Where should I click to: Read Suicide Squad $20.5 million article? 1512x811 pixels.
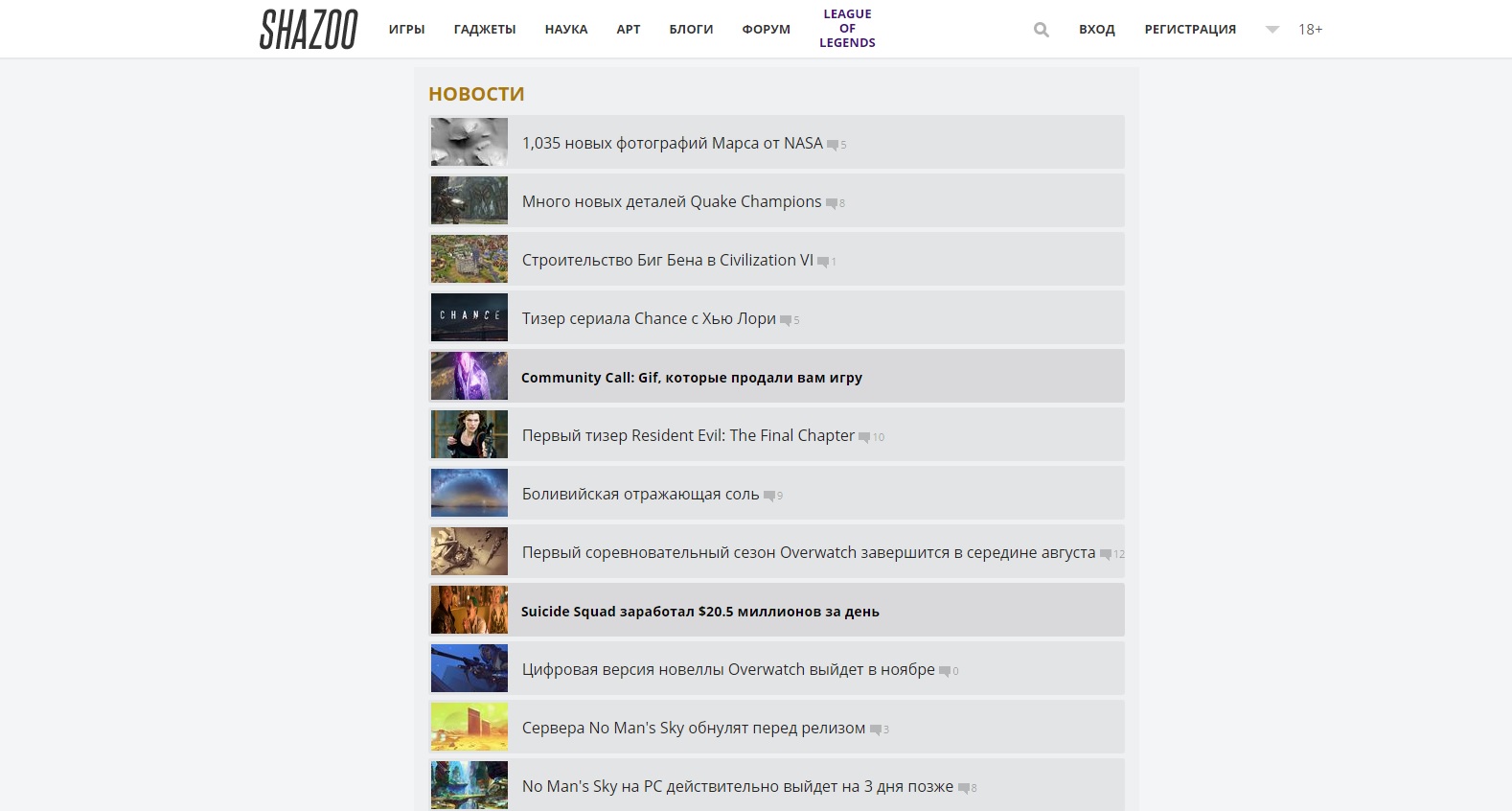(700, 612)
